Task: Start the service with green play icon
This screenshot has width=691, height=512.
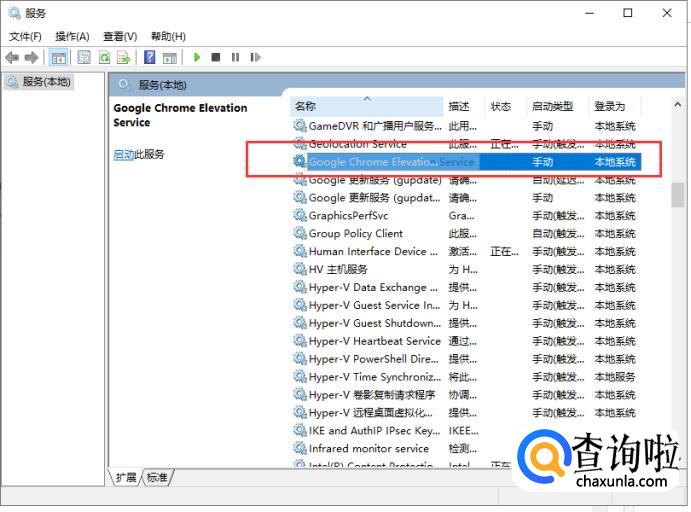Action: pyautogui.click(x=197, y=57)
